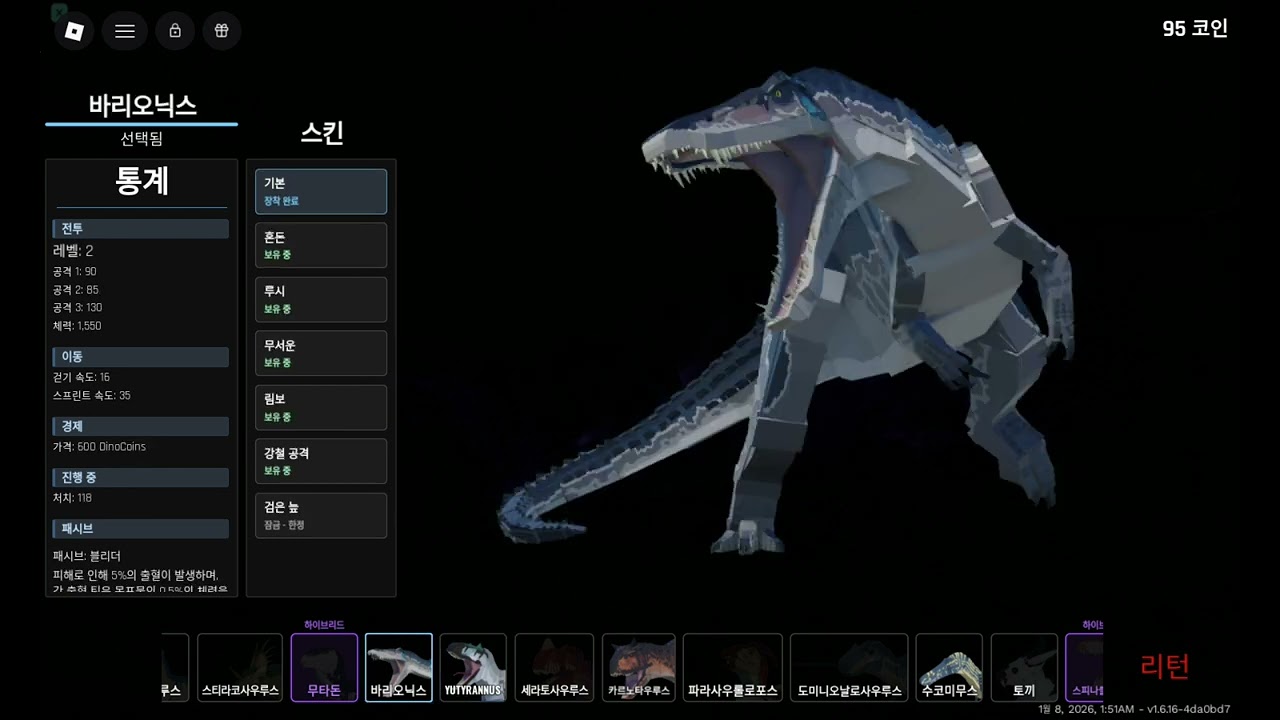
Task: Click the locked 검은 늪 skin
Action: (x=321, y=515)
